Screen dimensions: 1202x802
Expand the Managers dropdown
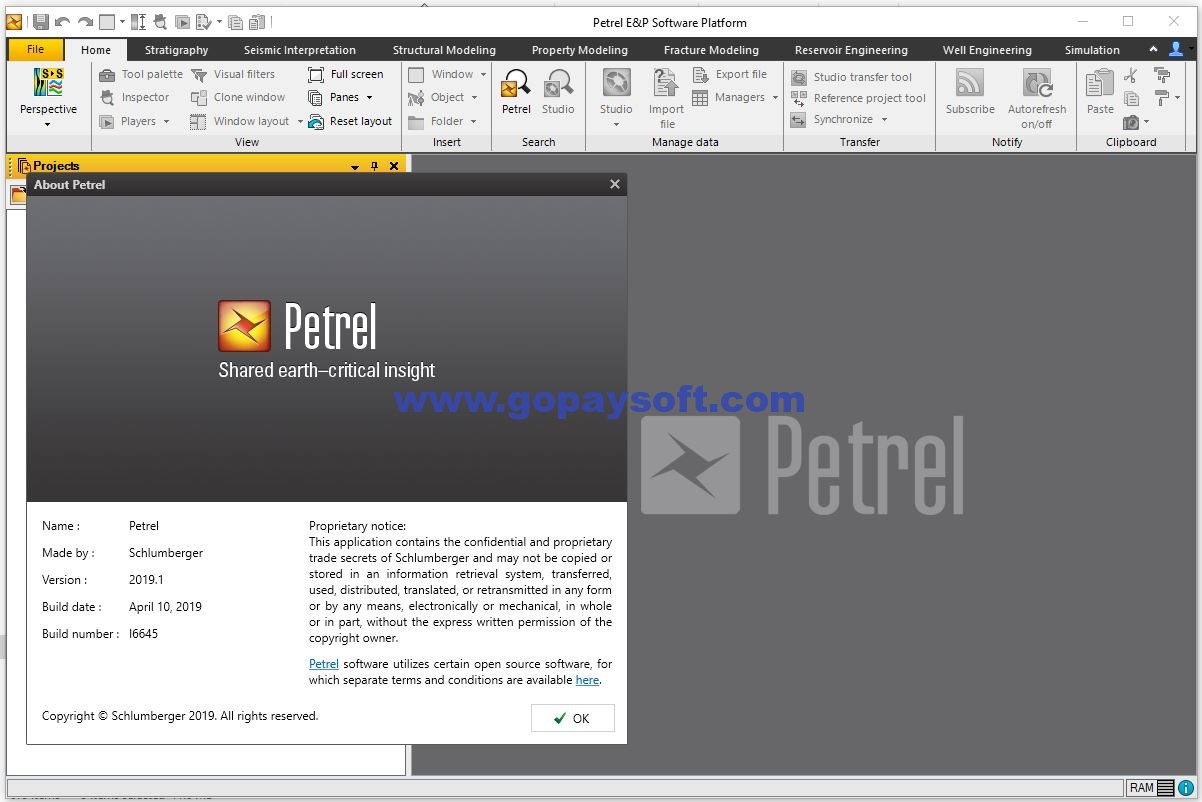coord(774,97)
